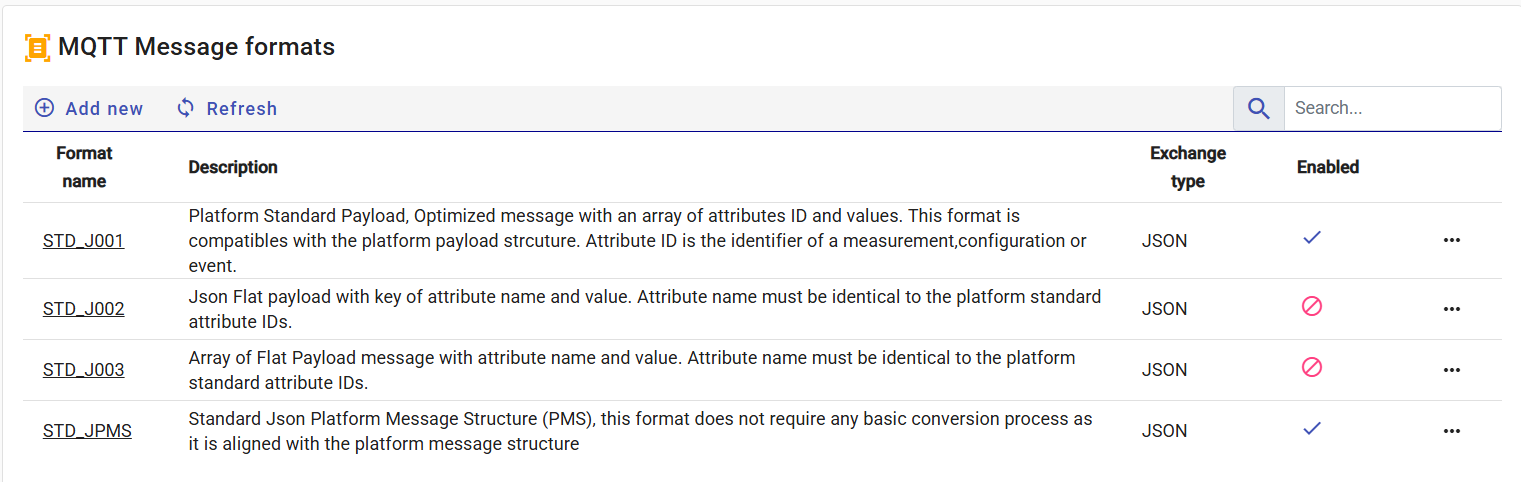Open the STD_J003 format link
Viewport: 1521px width, 482px height.
(x=84, y=370)
